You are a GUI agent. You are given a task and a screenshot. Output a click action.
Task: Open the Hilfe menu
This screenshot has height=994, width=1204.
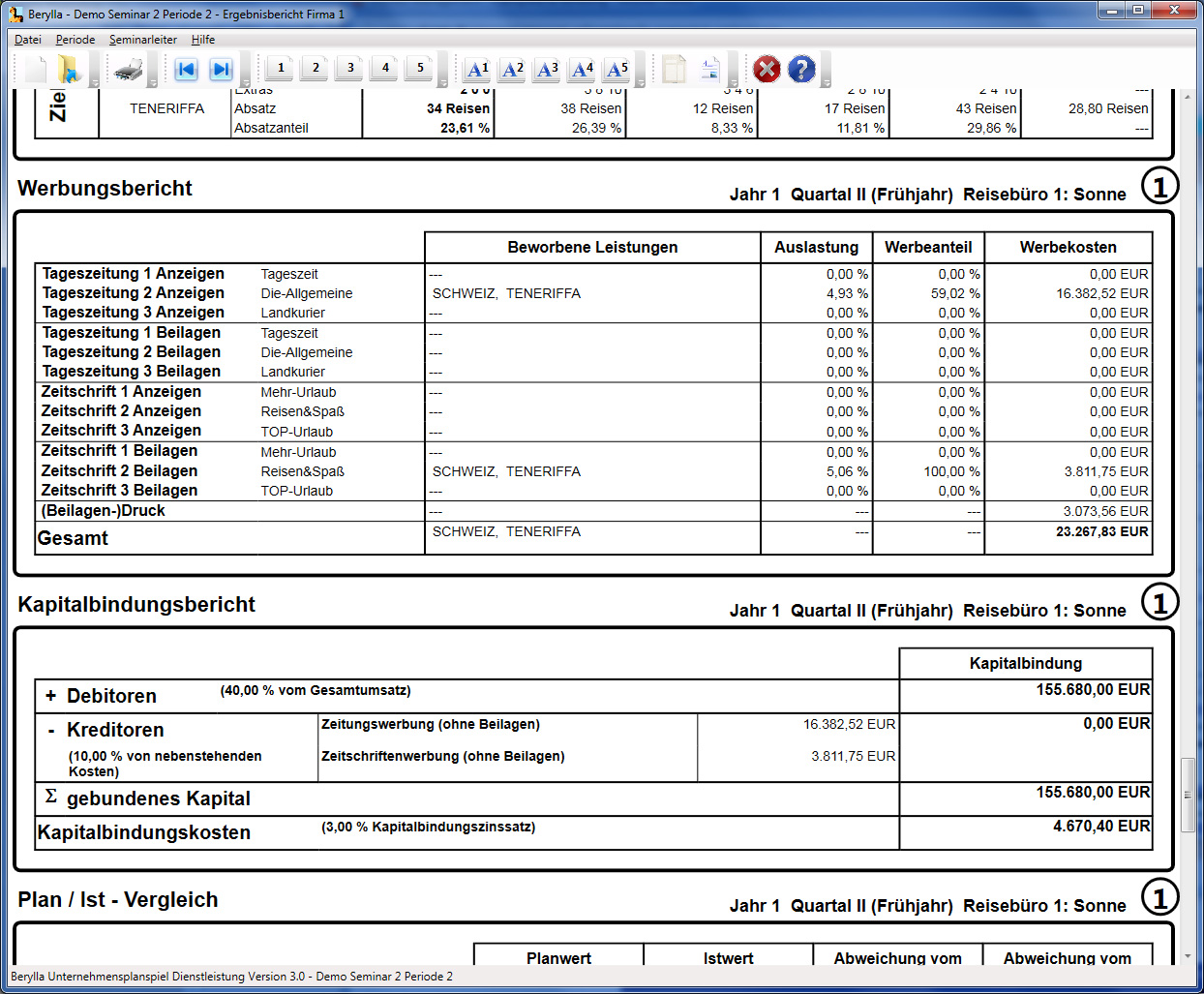(x=203, y=40)
